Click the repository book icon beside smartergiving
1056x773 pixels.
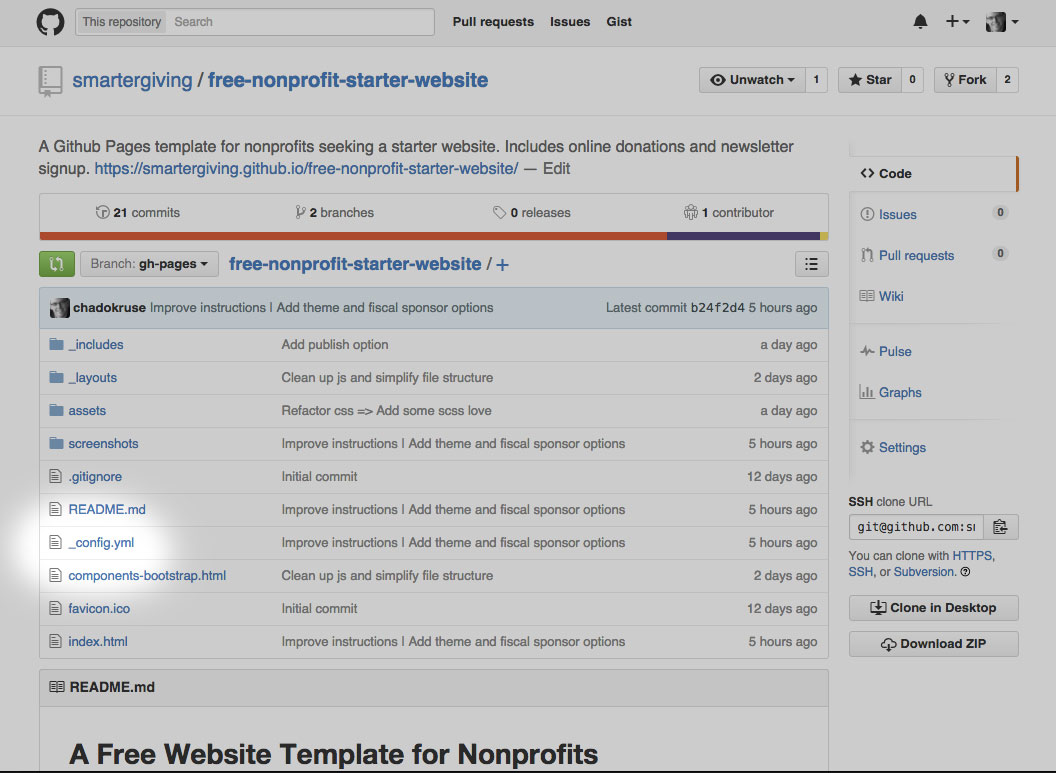[51, 81]
